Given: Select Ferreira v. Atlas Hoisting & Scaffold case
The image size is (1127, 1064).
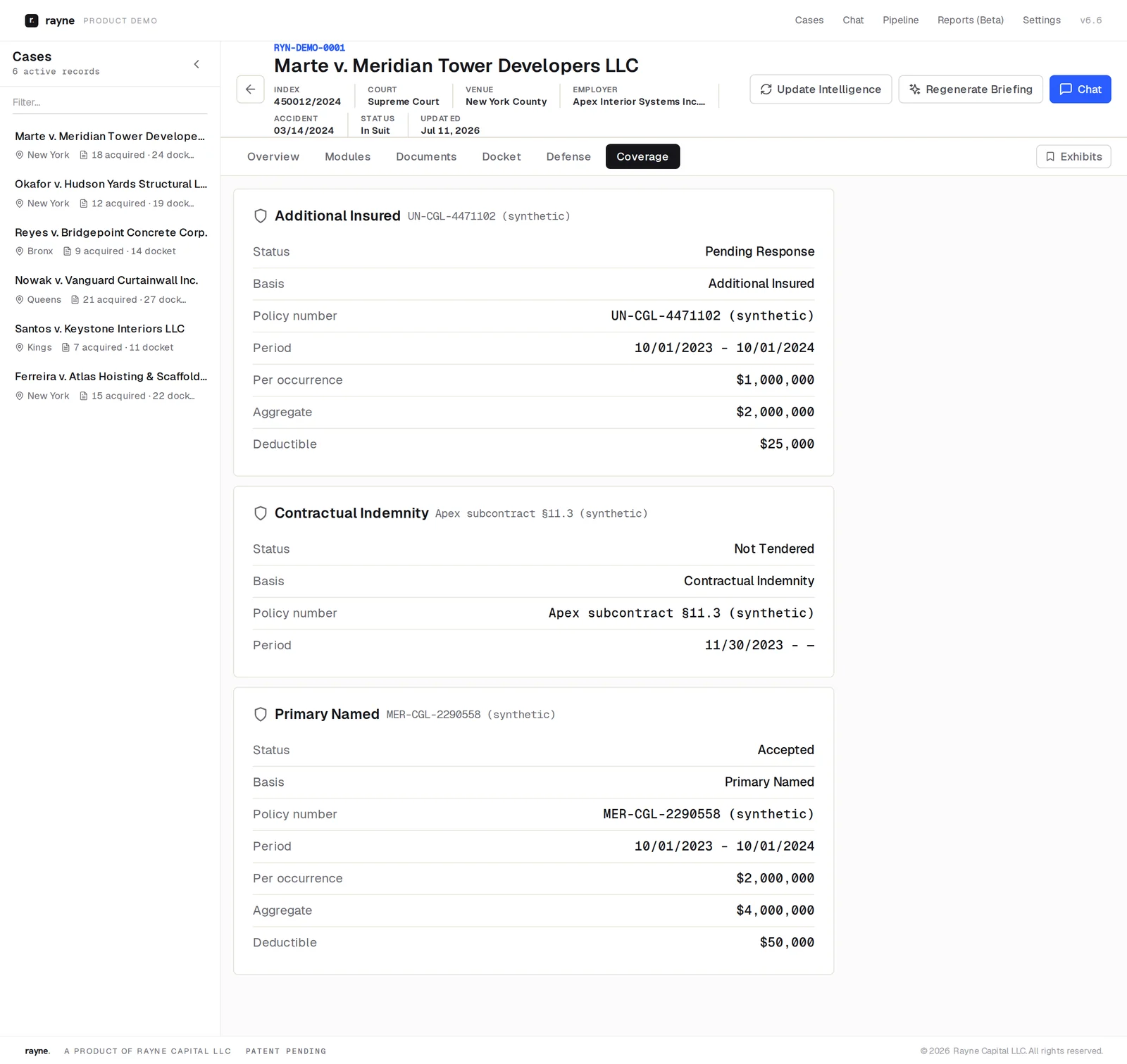Looking at the screenshot, I should point(111,386).
